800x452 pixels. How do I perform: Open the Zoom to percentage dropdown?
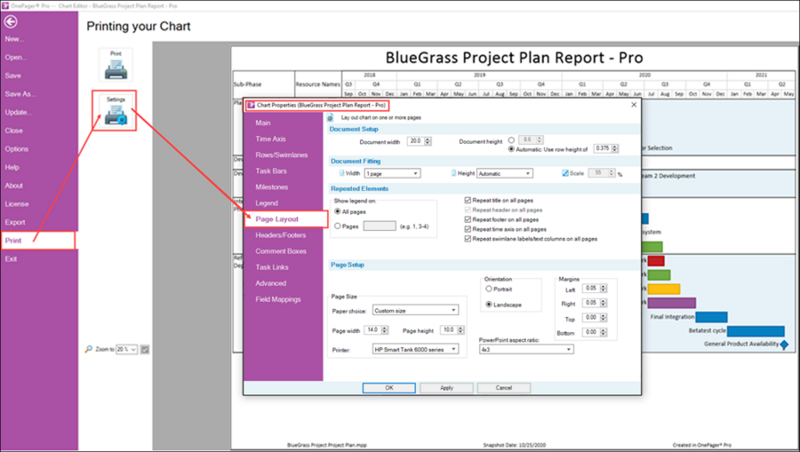point(127,349)
